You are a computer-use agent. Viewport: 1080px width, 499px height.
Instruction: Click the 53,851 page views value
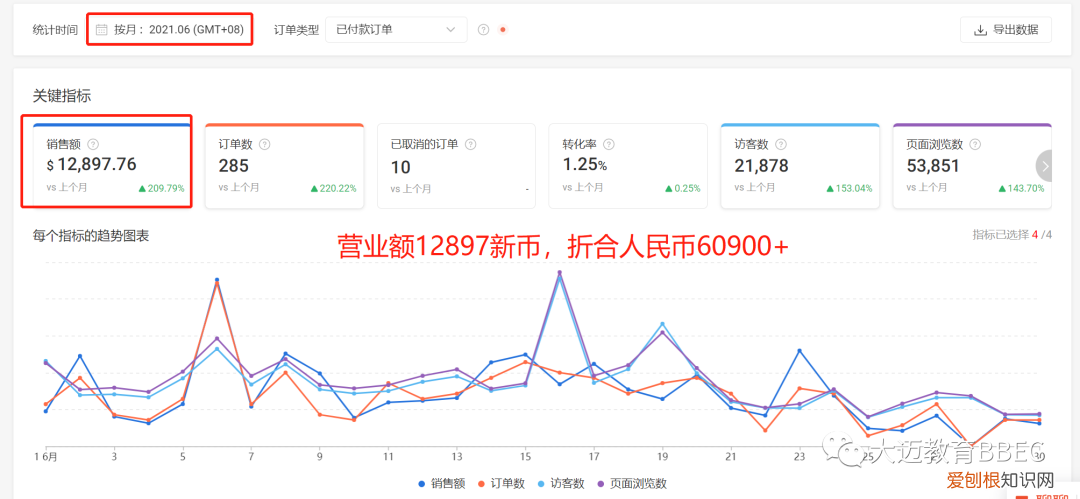click(x=933, y=165)
